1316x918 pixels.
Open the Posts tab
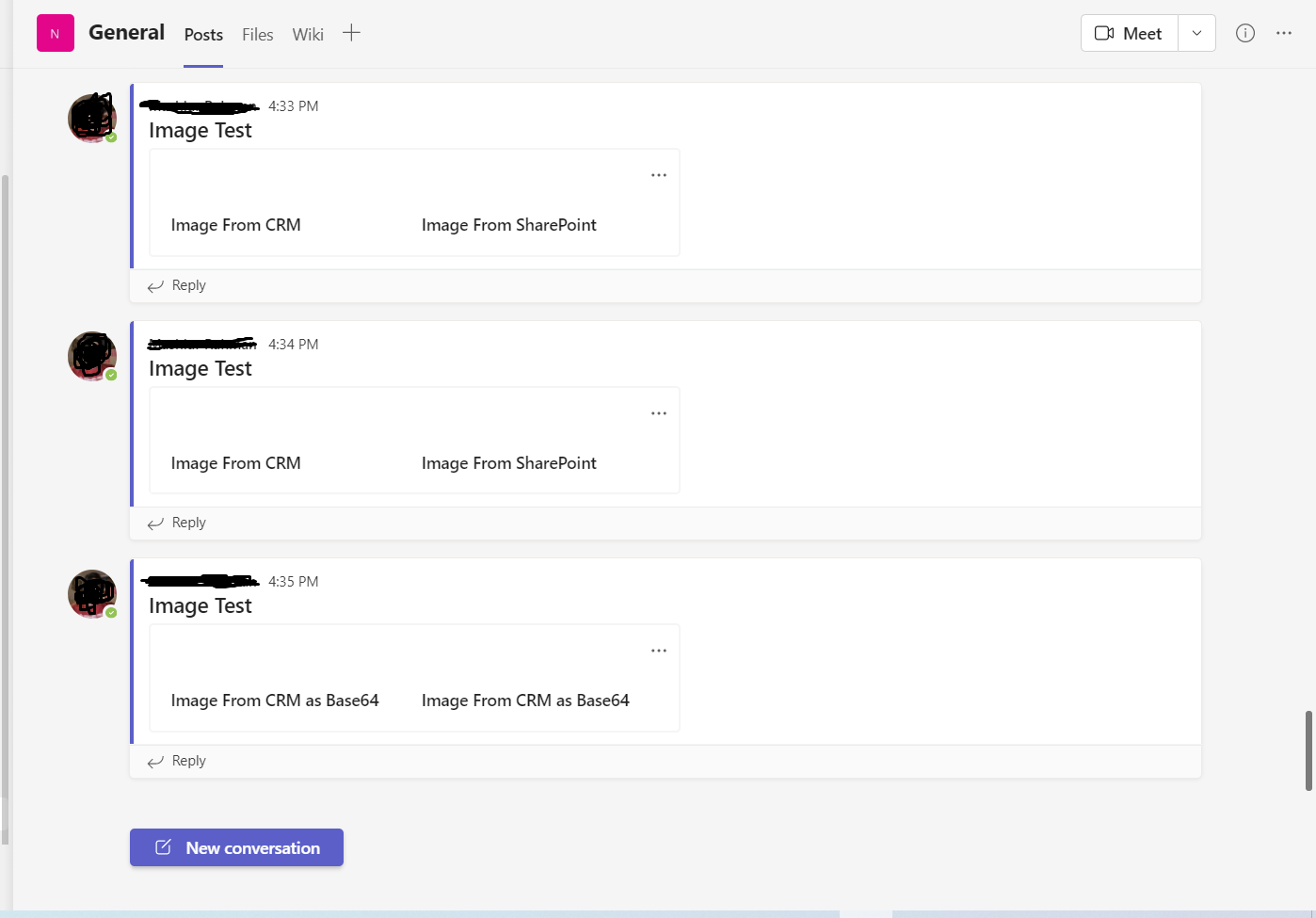202,35
